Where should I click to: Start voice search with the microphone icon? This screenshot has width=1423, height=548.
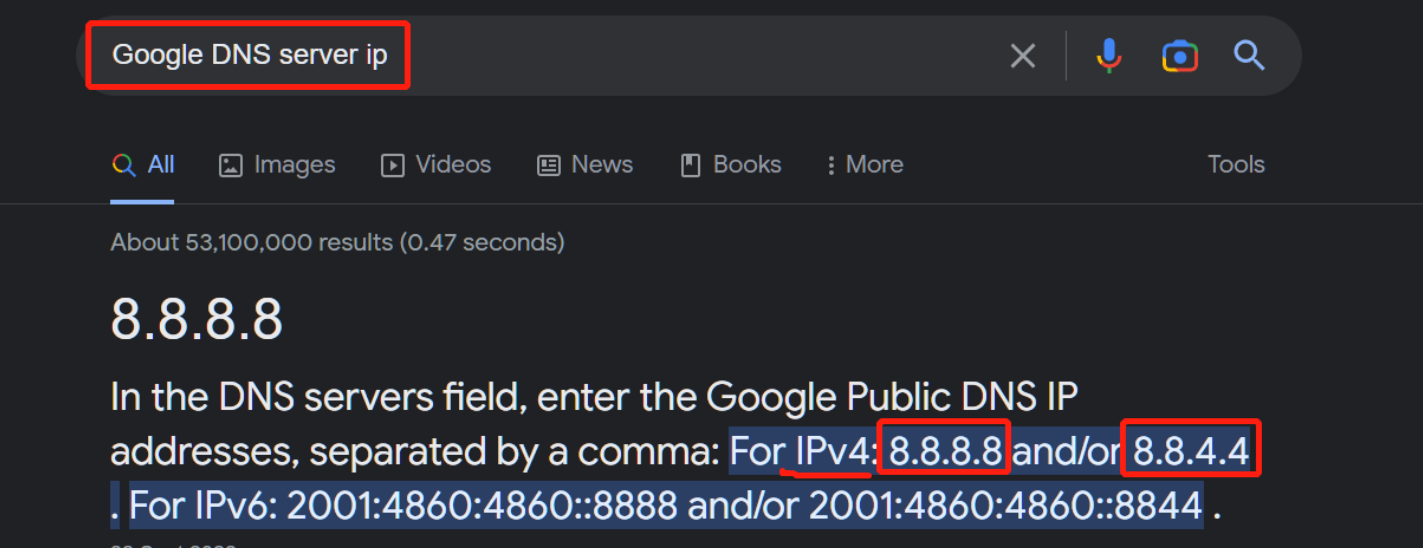1108,56
